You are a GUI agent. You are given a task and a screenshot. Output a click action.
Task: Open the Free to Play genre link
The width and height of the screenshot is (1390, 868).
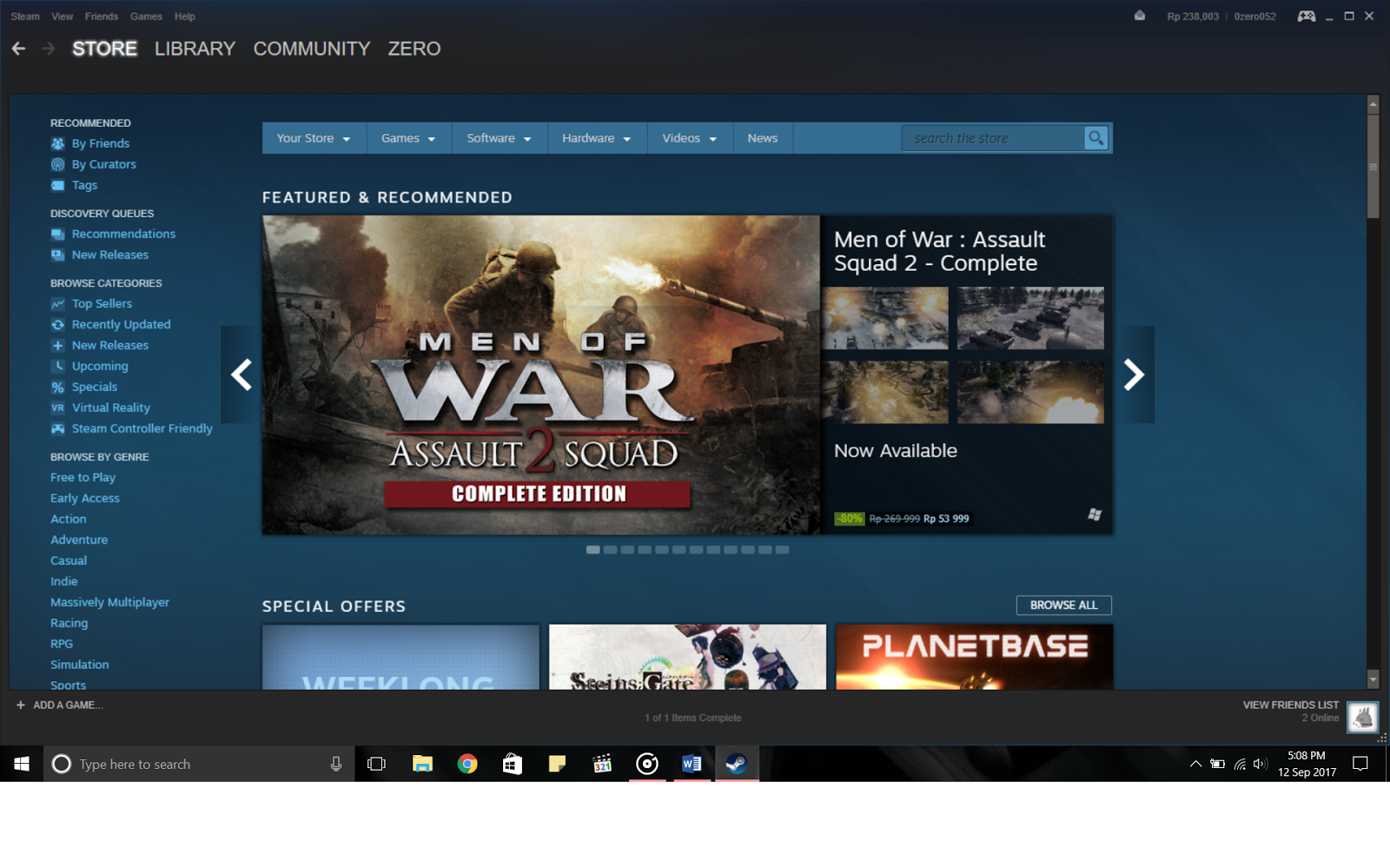pos(83,477)
